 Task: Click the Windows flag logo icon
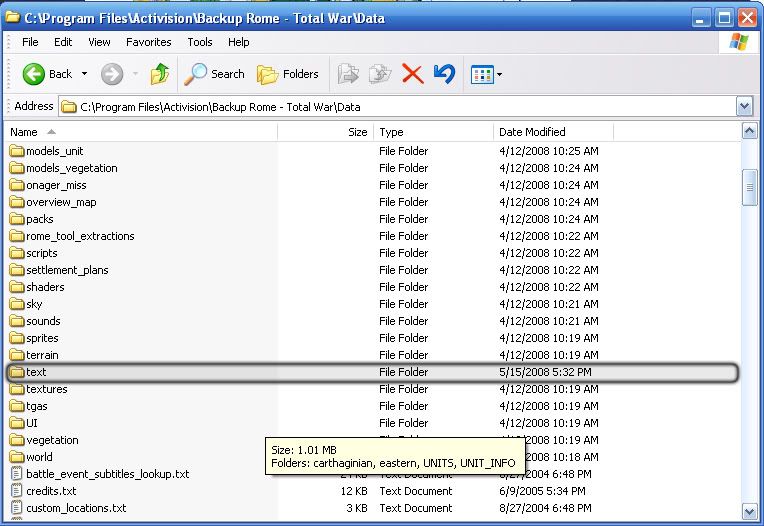(739, 42)
